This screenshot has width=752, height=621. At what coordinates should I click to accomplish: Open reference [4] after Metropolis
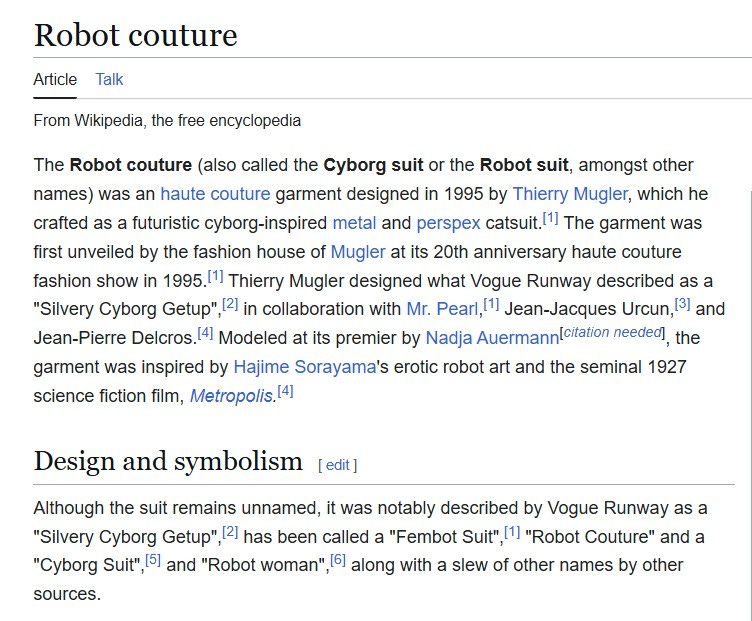(x=285, y=391)
